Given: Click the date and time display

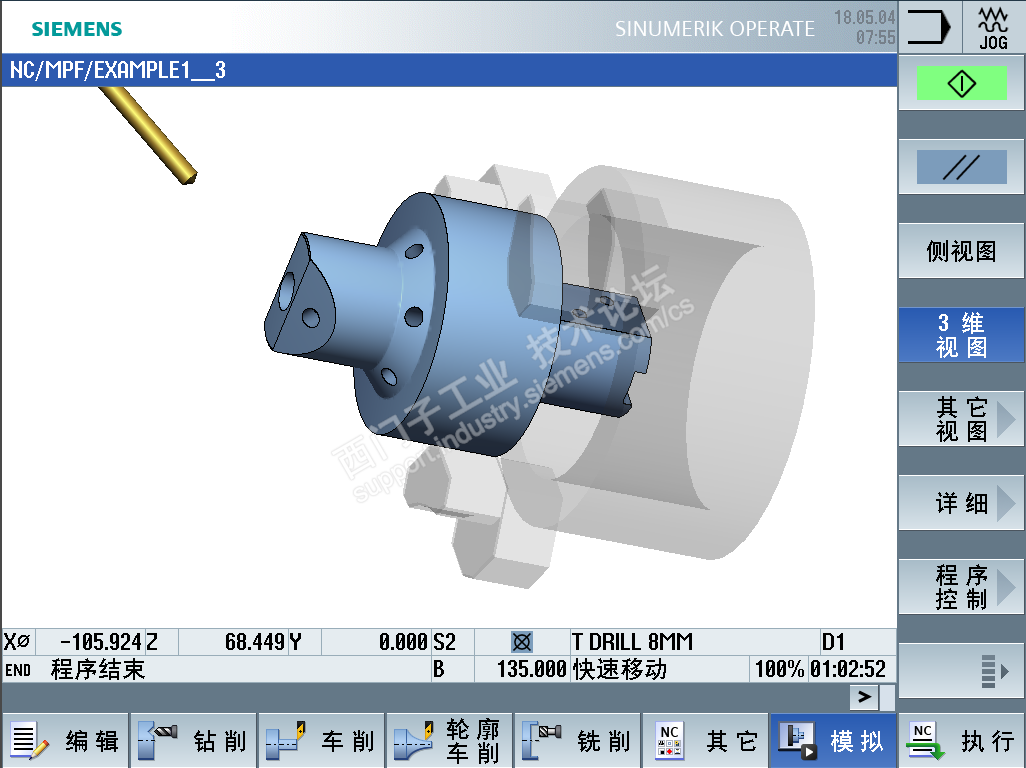Looking at the screenshot, I should tap(864, 27).
